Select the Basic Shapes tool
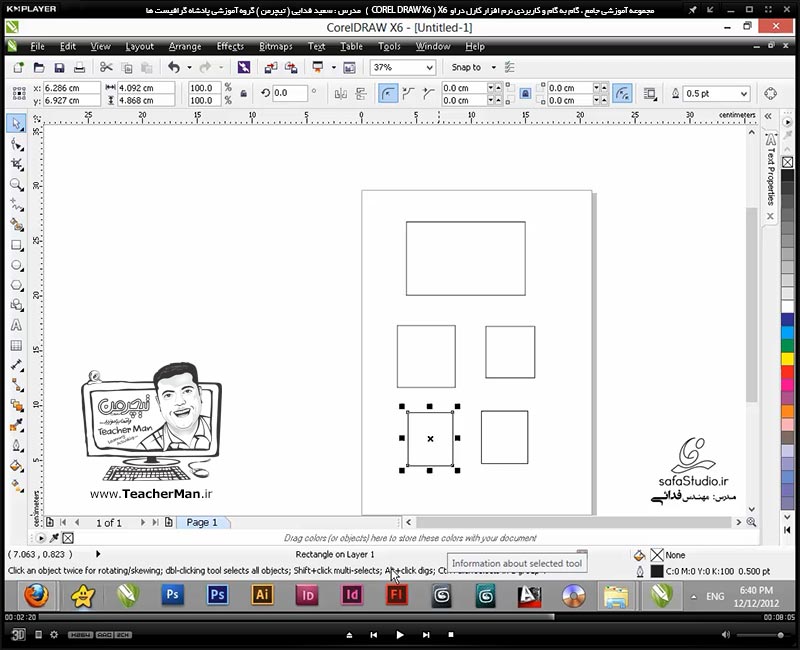This screenshot has width=800, height=650. click(17, 305)
